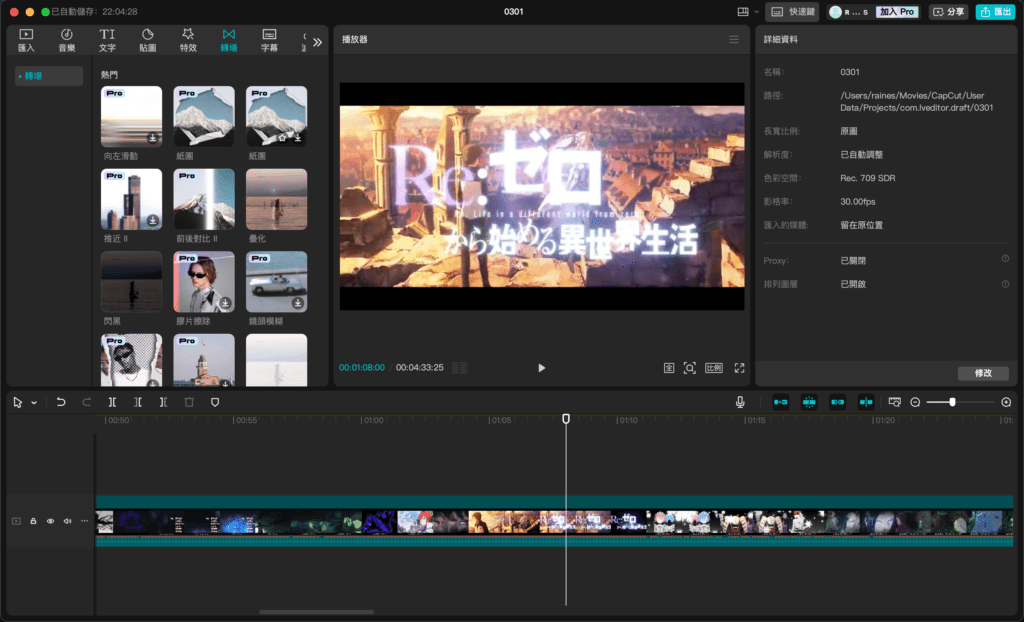Click the 全 full-view icon in player
The image size is (1024, 622).
669,368
